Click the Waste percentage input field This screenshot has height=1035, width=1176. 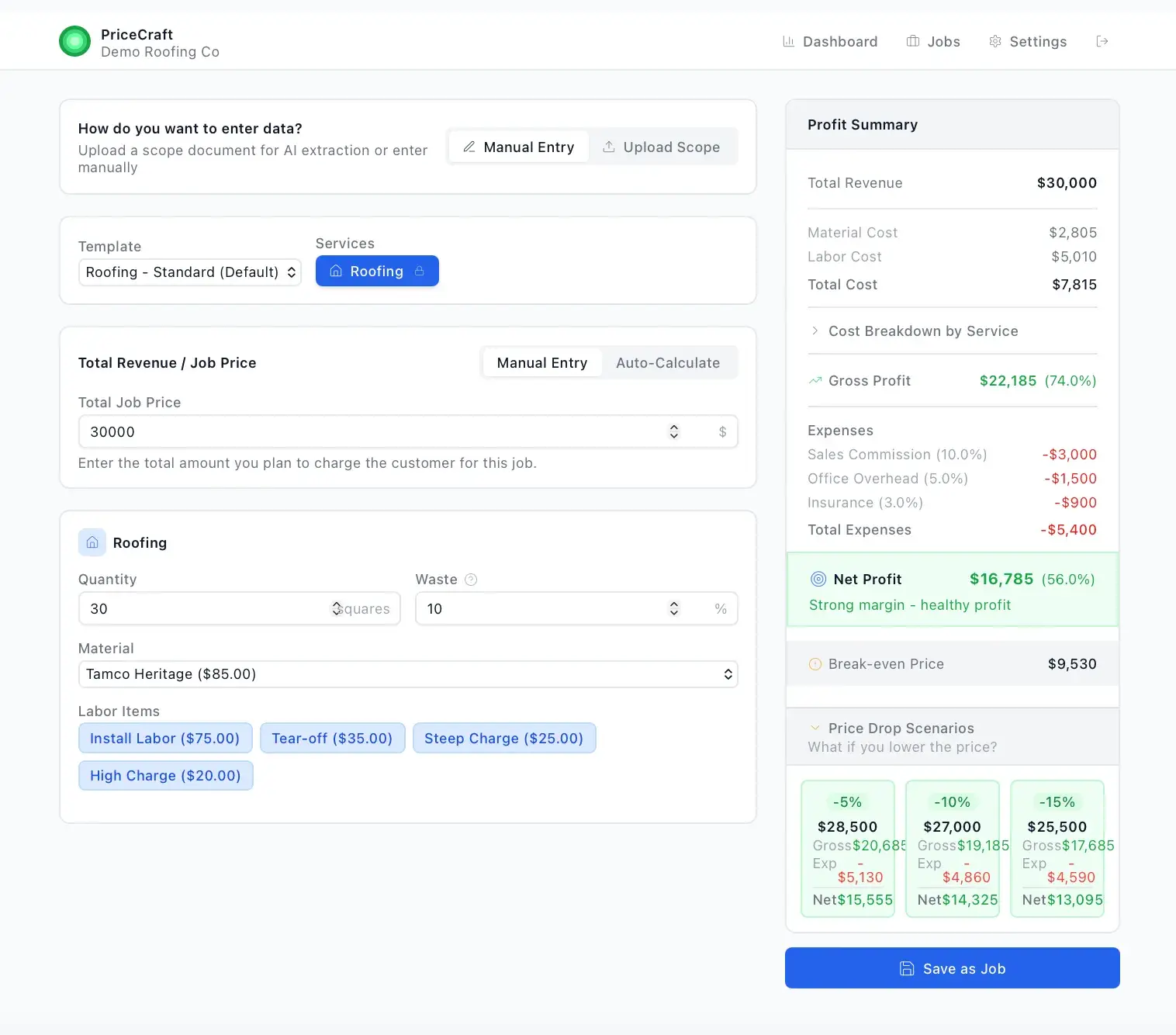(x=576, y=609)
